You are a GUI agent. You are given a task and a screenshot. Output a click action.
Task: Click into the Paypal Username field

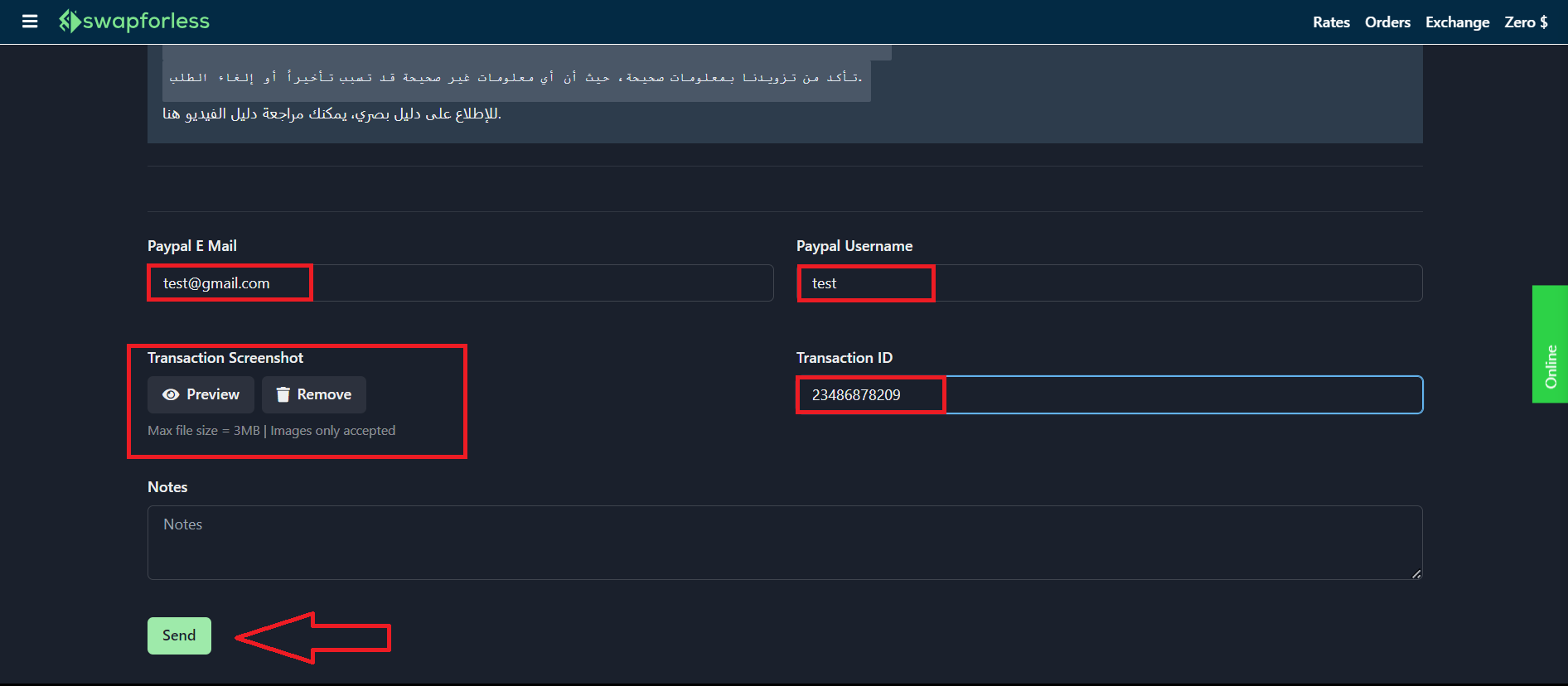[1109, 283]
